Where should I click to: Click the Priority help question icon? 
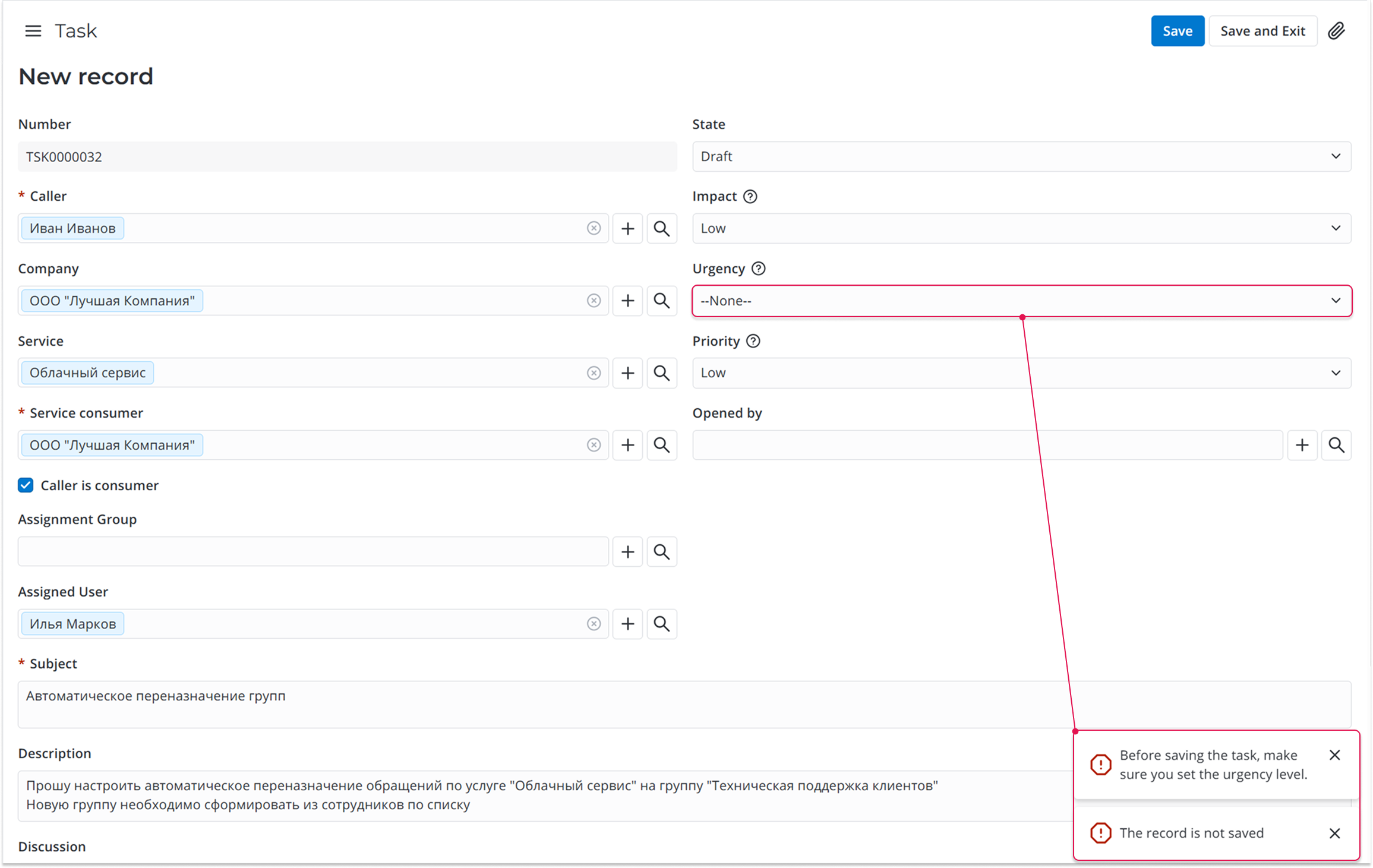[753, 341]
